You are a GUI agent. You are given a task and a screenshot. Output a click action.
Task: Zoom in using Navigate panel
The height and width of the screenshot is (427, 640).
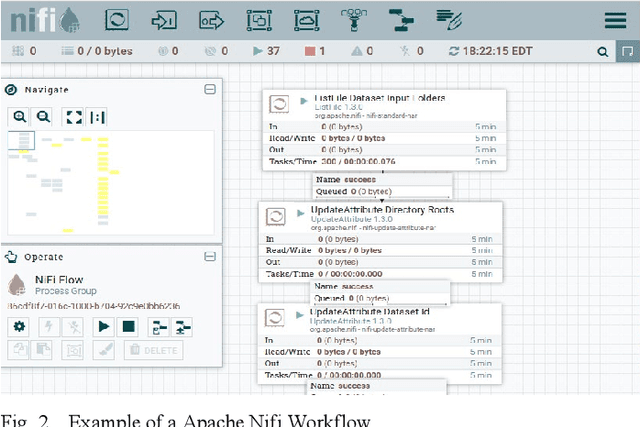coord(20,117)
